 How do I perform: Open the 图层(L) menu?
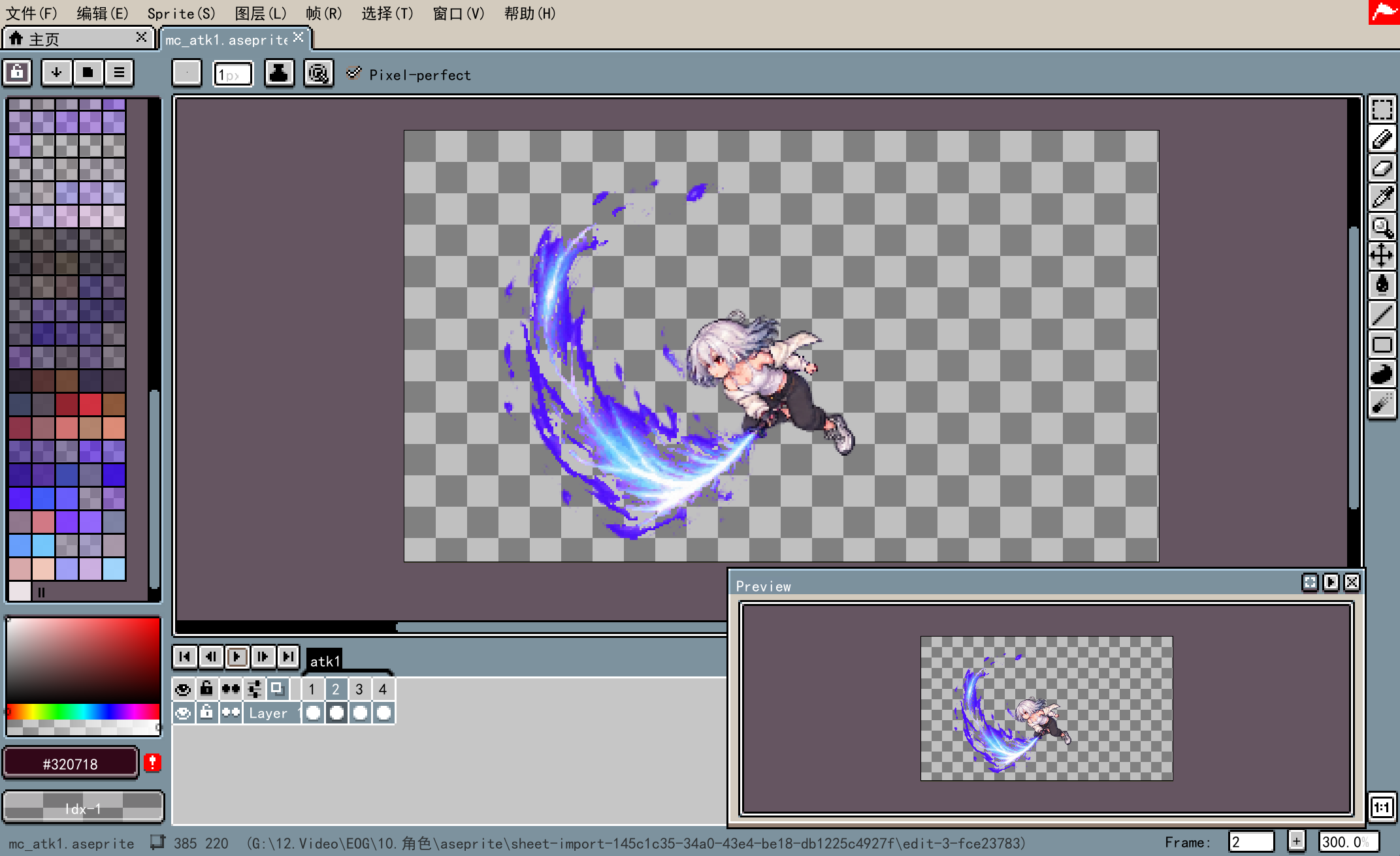(261, 13)
